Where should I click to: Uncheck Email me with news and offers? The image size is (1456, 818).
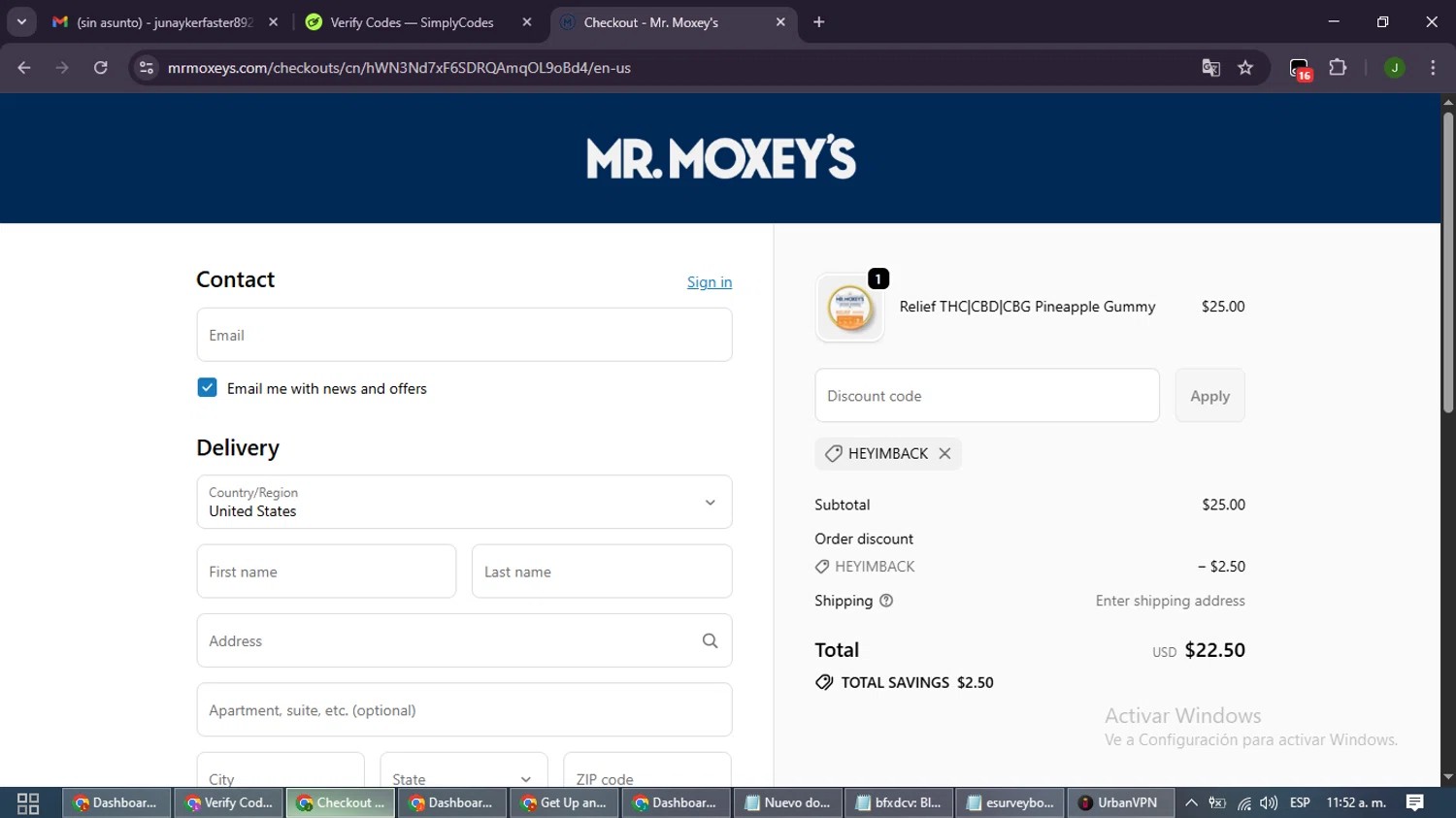coord(207,388)
